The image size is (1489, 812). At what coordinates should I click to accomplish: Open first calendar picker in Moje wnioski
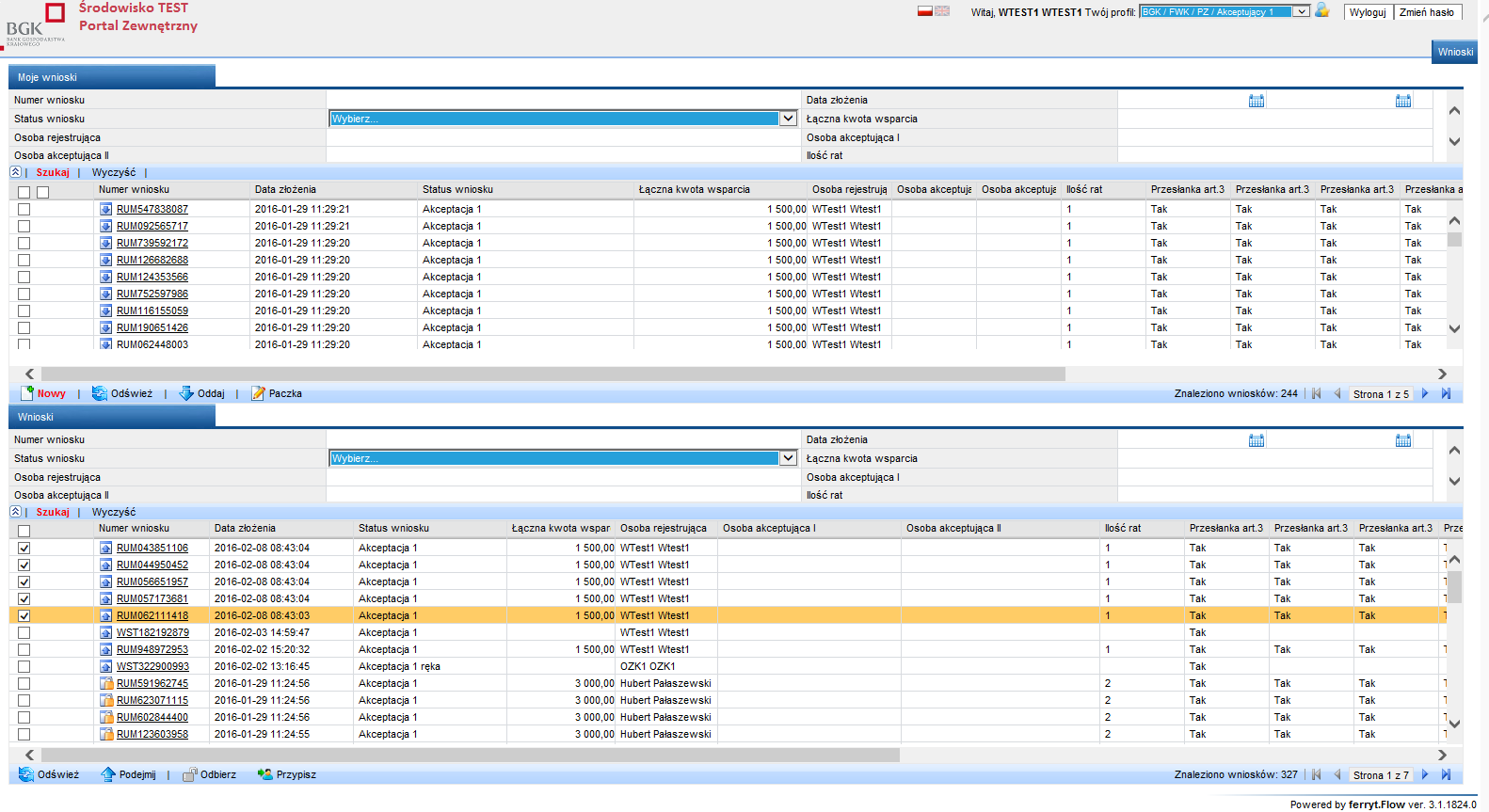coord(1257,100)
